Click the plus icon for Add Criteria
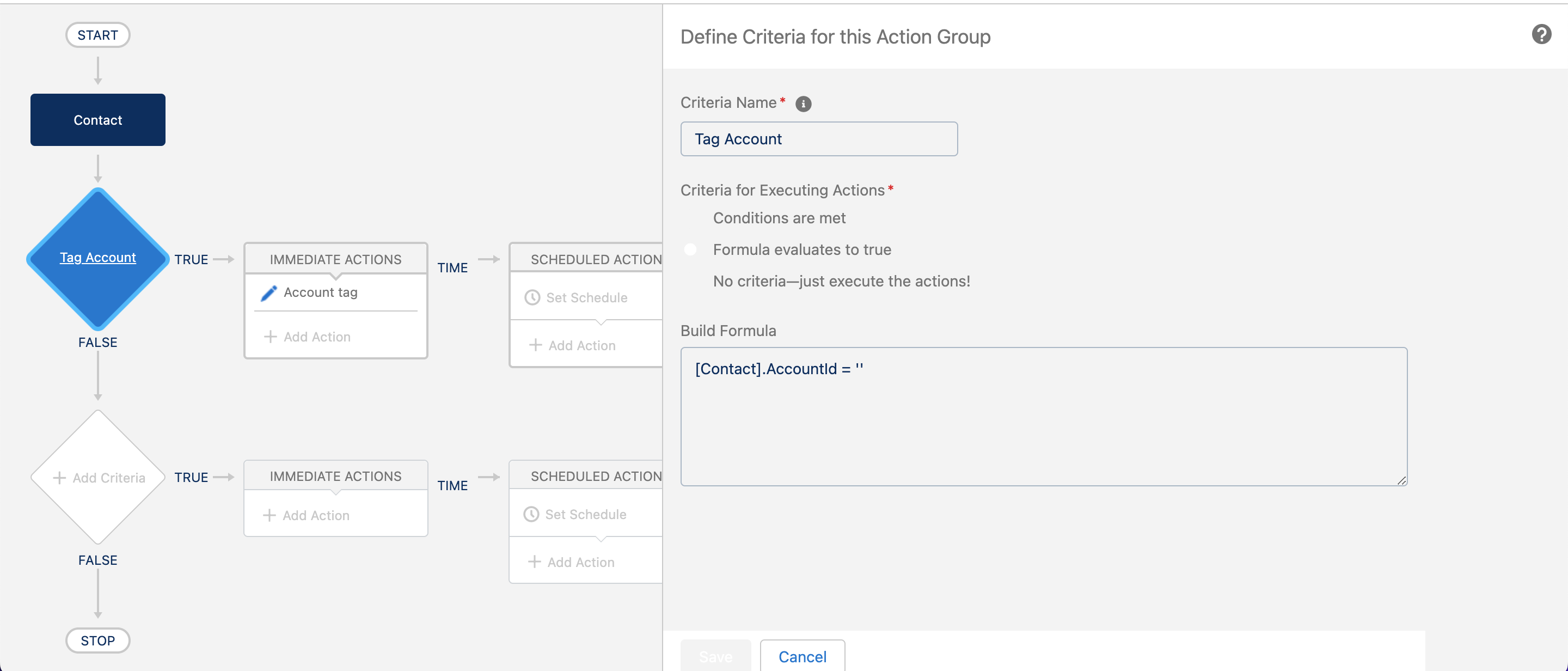 (59, 478)
